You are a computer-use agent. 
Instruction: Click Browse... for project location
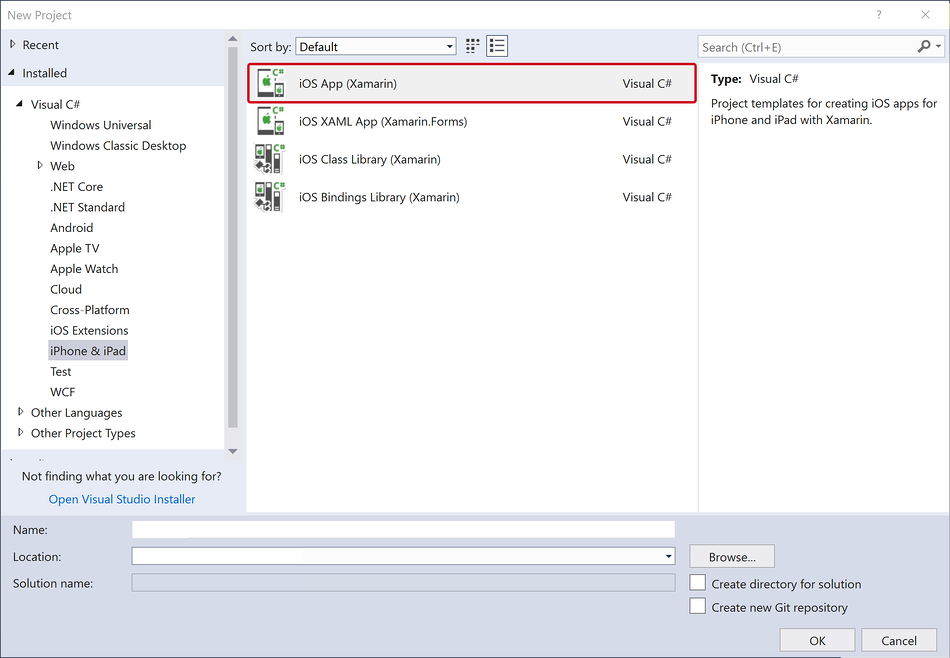(x=731, y=556)
